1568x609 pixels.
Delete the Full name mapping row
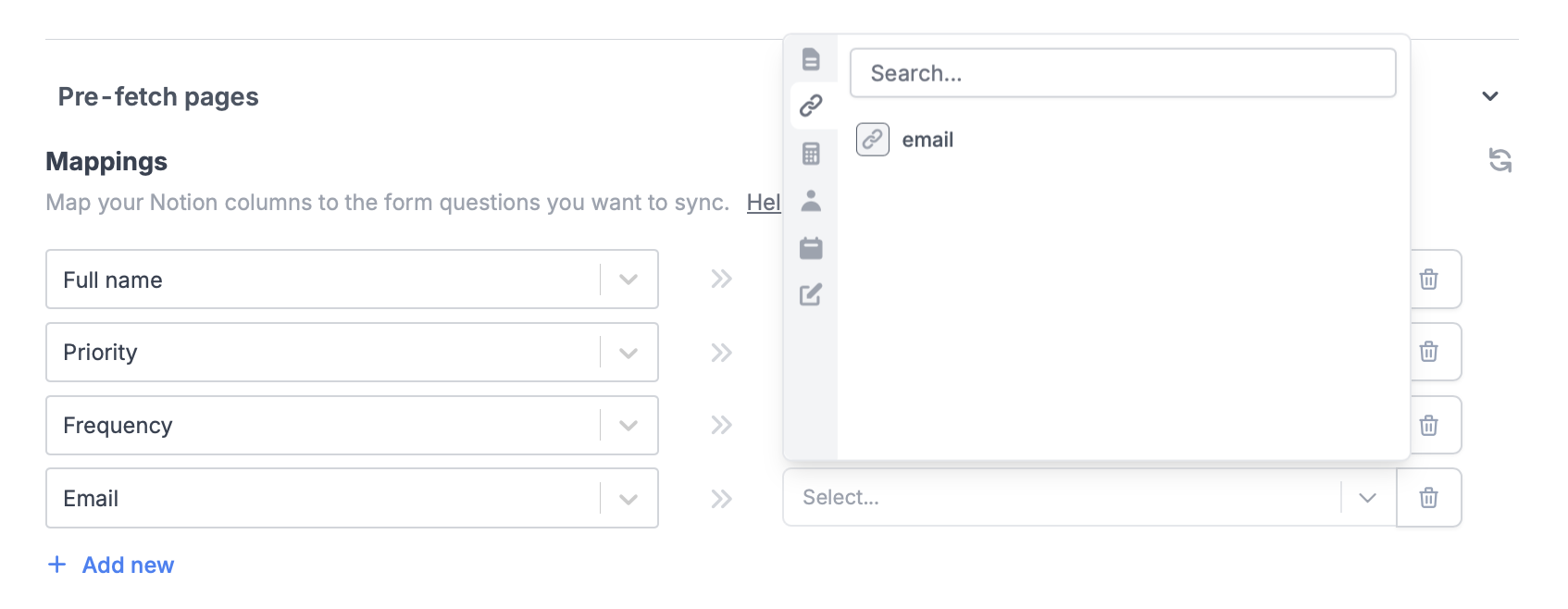pos(1428,280)
